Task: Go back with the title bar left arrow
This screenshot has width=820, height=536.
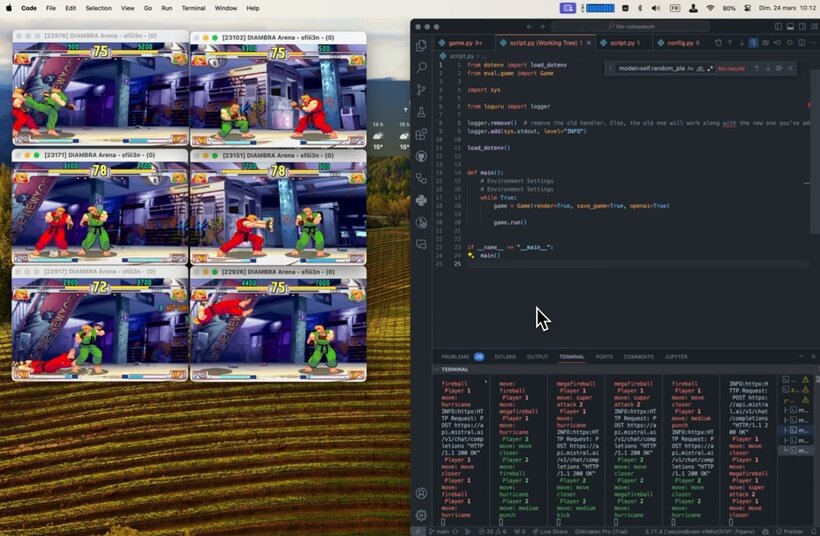Action: [529, 26]
